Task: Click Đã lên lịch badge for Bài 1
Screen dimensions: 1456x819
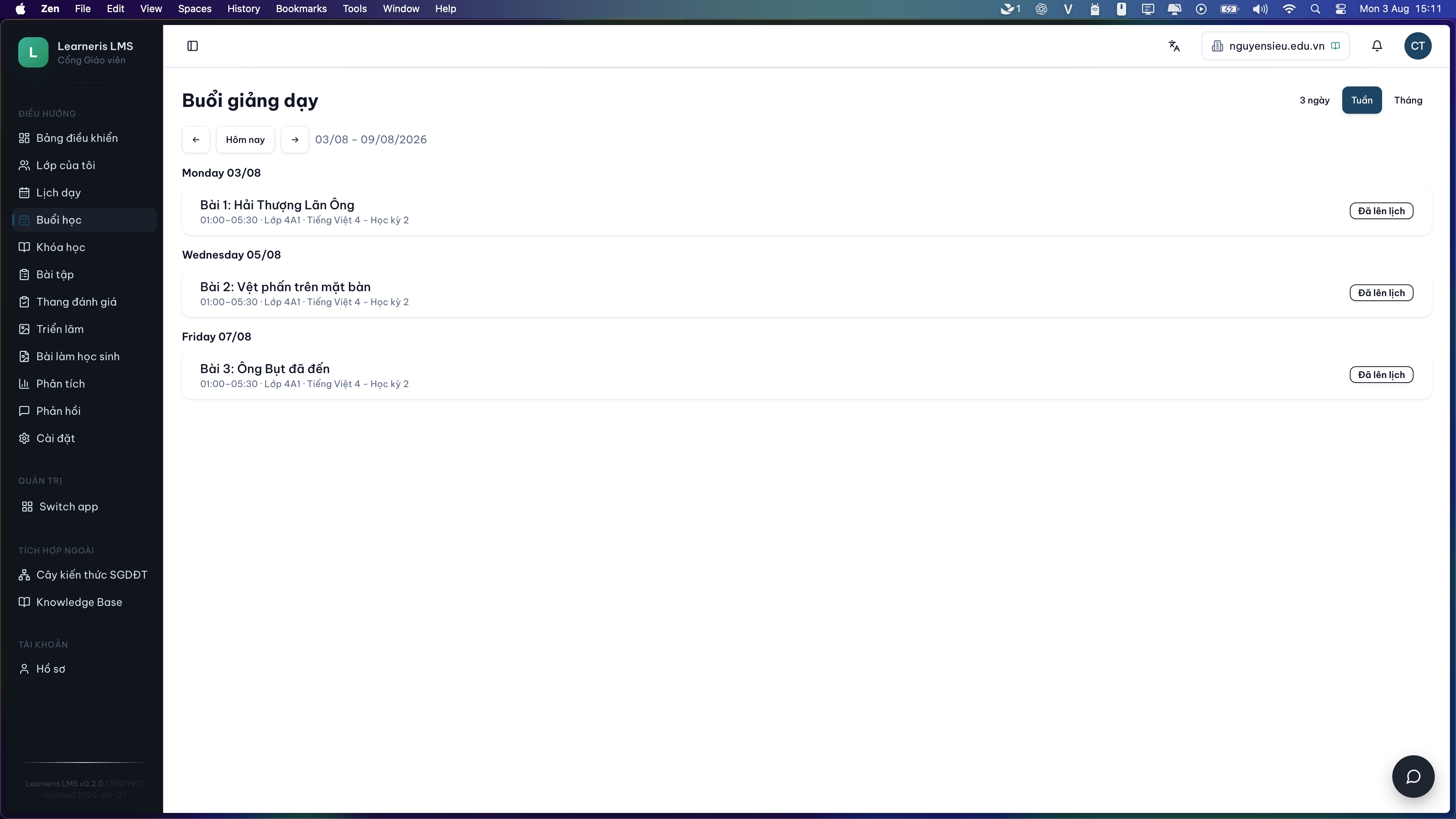Action: (1381, 211)
